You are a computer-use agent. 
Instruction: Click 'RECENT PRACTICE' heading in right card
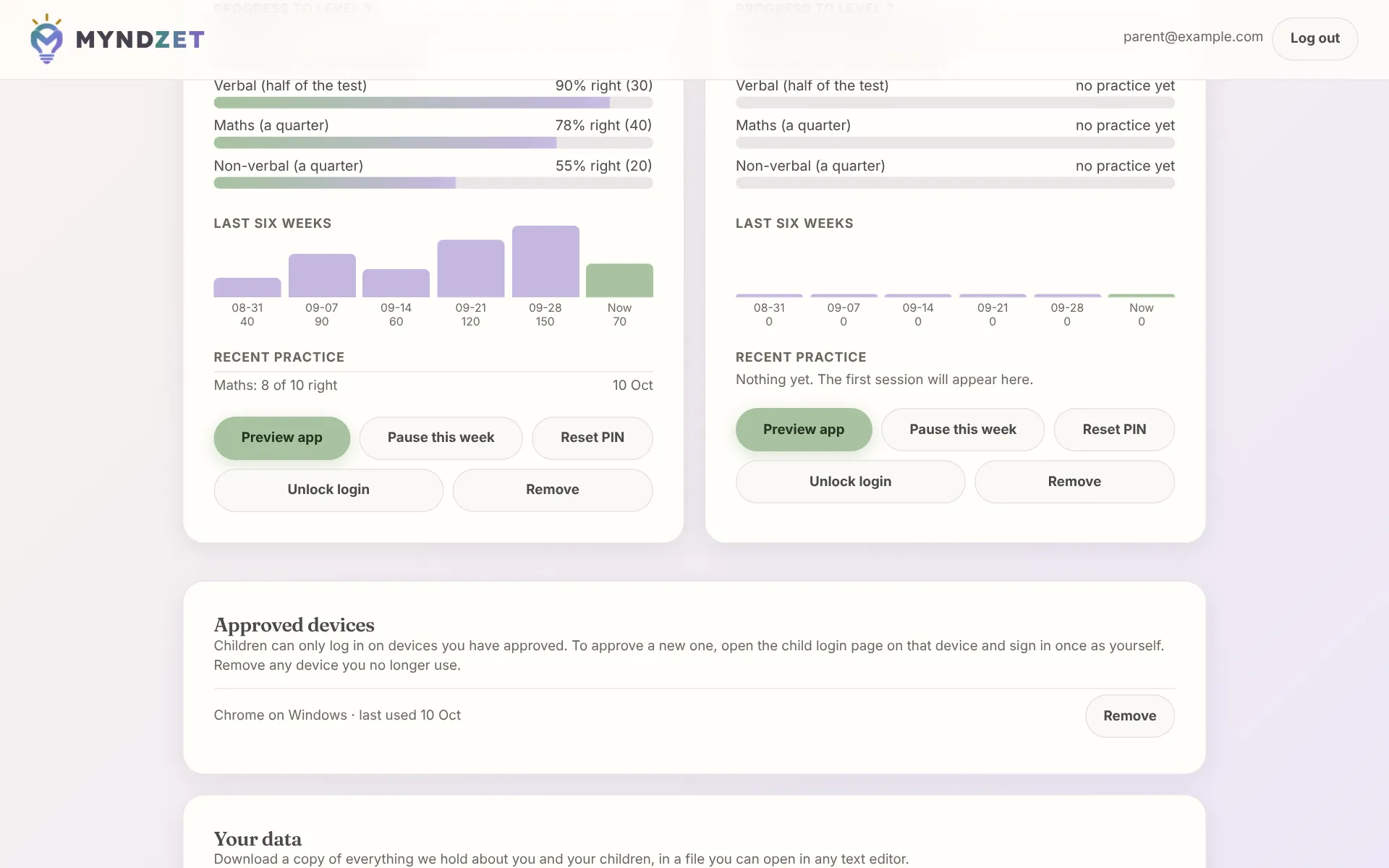pyautogui.click(x=801, y=357)
